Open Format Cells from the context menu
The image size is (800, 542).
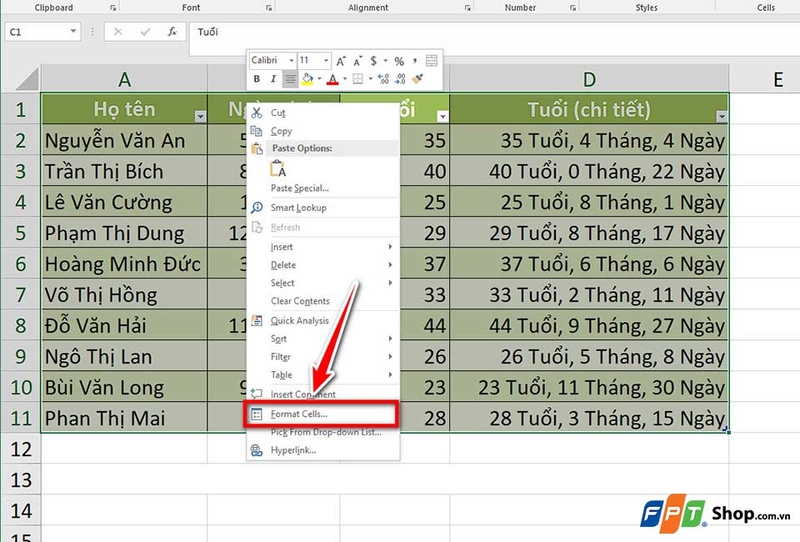click(323, 414)
